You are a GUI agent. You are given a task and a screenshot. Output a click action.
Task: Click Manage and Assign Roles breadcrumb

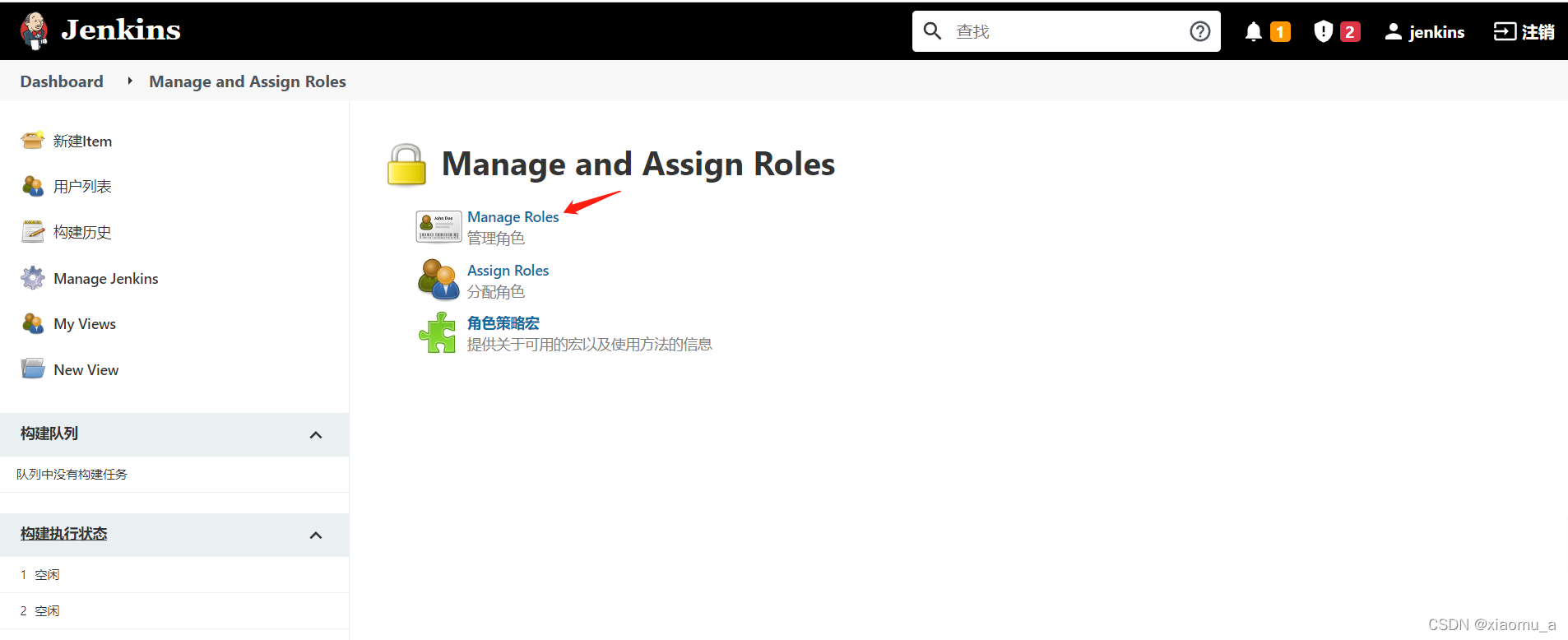click(248, 81)
